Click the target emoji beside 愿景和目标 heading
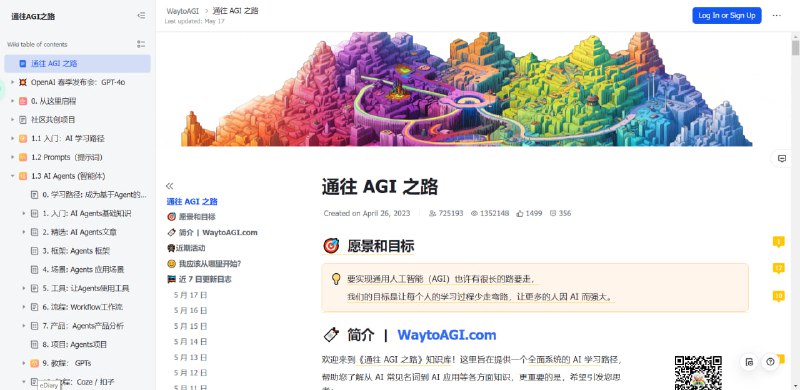Image resolution: width=800 pixels, height=390 pixels. pyautogui.click(x=331, y=246)
